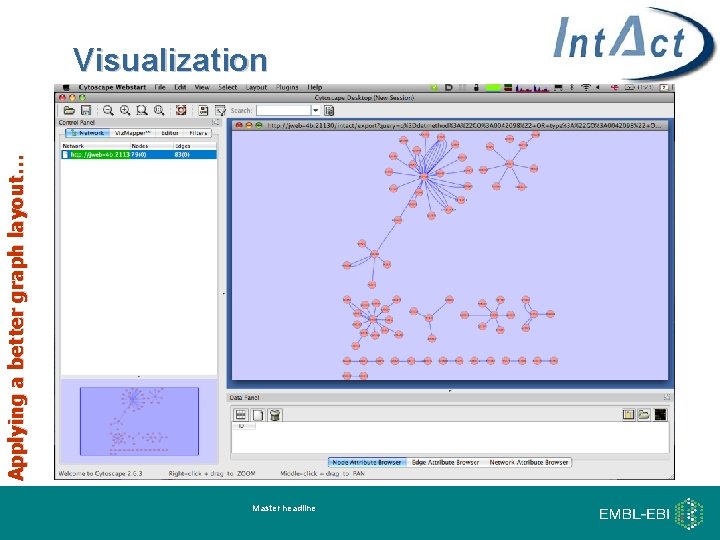Click the black map icon in Data Panel

(660, 415)
